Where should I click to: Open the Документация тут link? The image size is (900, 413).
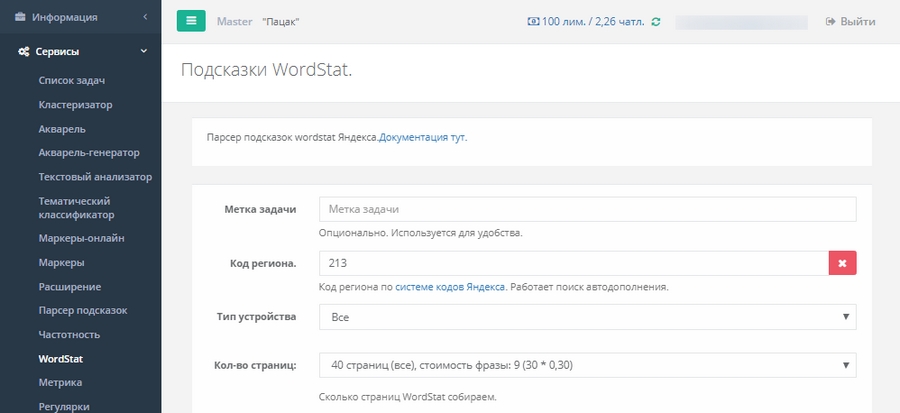[423, 138]
